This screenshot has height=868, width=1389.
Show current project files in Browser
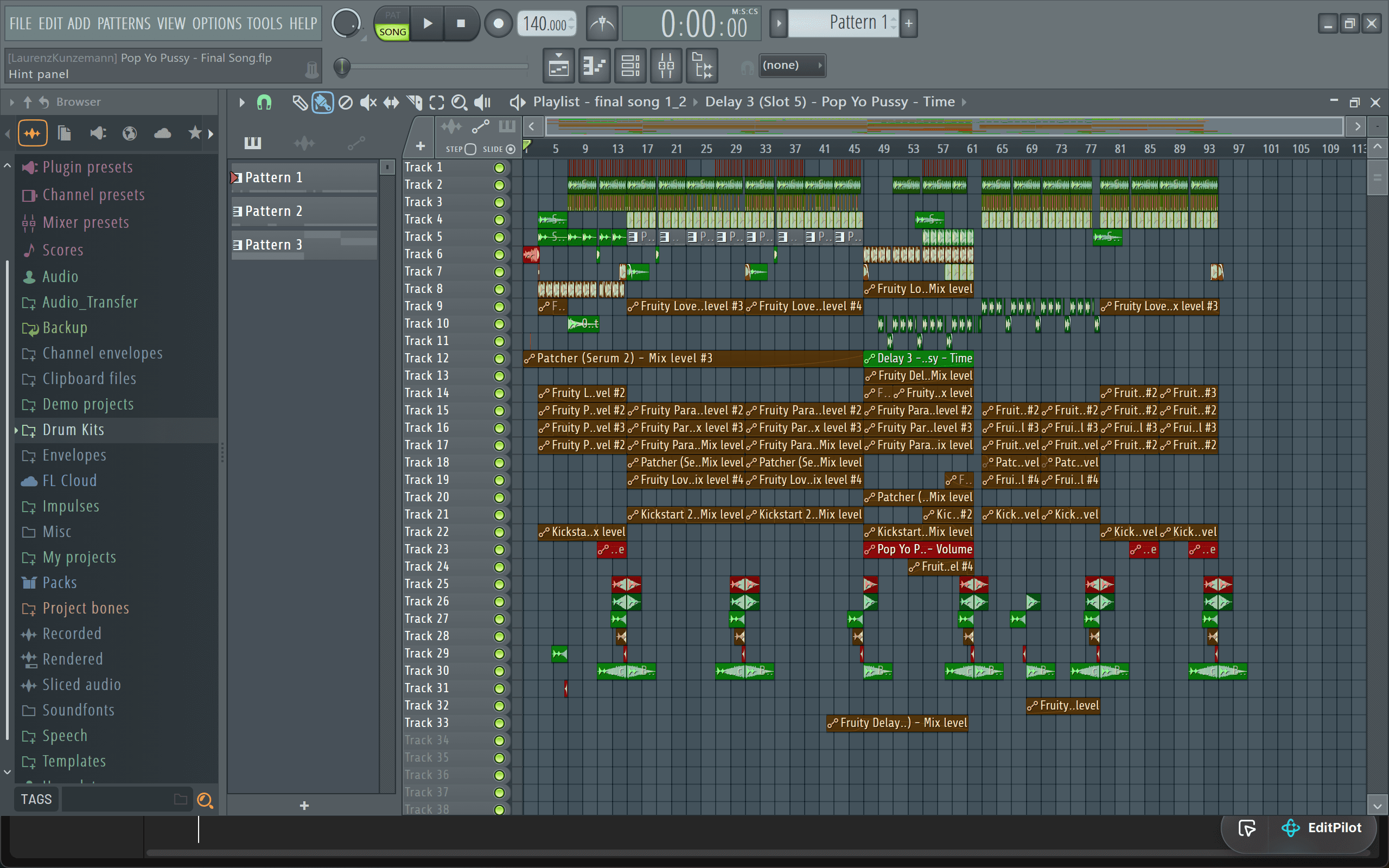click(x=64, y=133)
